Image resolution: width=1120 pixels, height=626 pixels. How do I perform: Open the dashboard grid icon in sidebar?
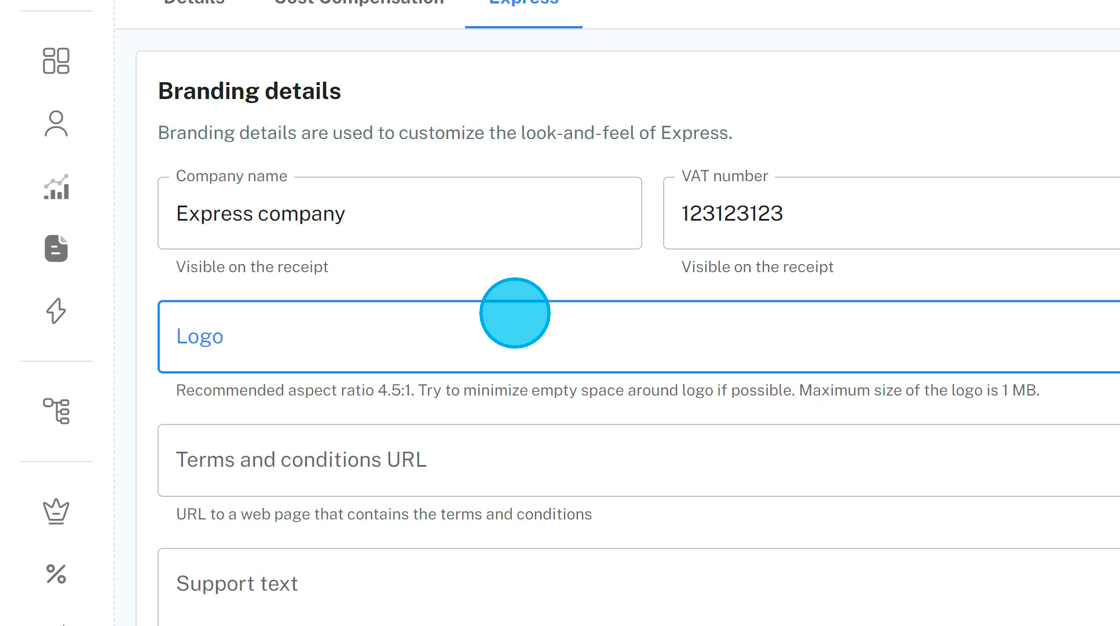point(56,61)
